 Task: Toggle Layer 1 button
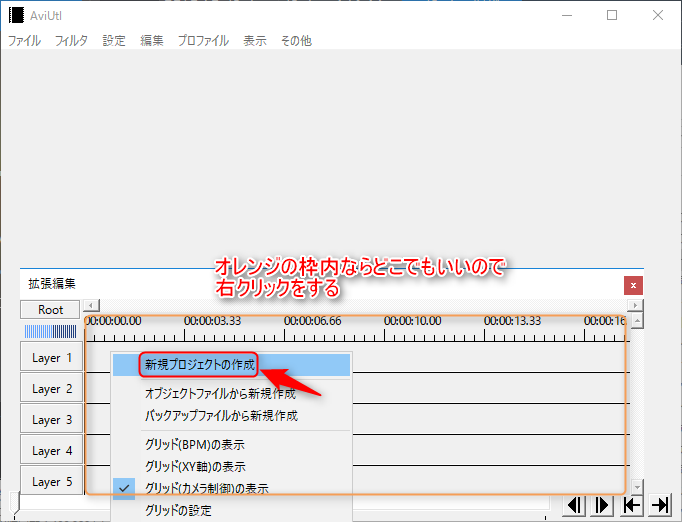[51, 358]
